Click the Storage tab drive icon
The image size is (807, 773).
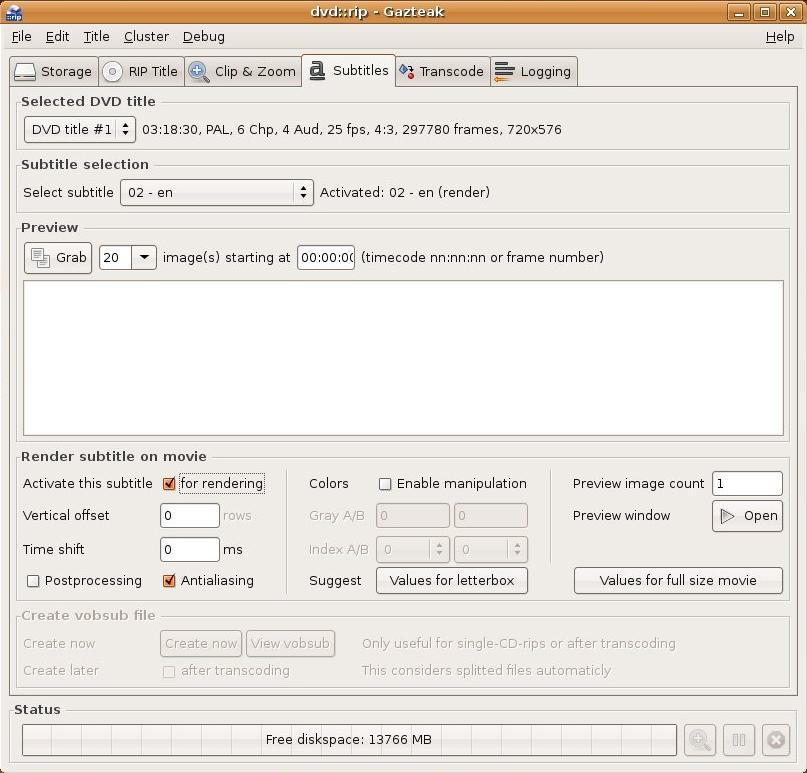(x=25, y=72)
